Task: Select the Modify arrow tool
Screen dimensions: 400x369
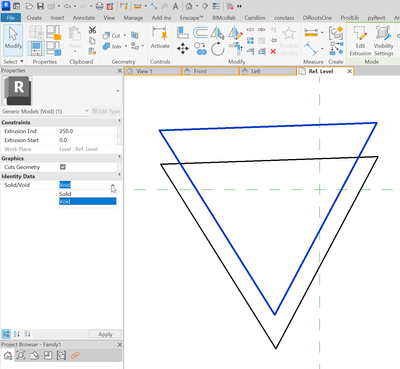Action: [13, 40]
